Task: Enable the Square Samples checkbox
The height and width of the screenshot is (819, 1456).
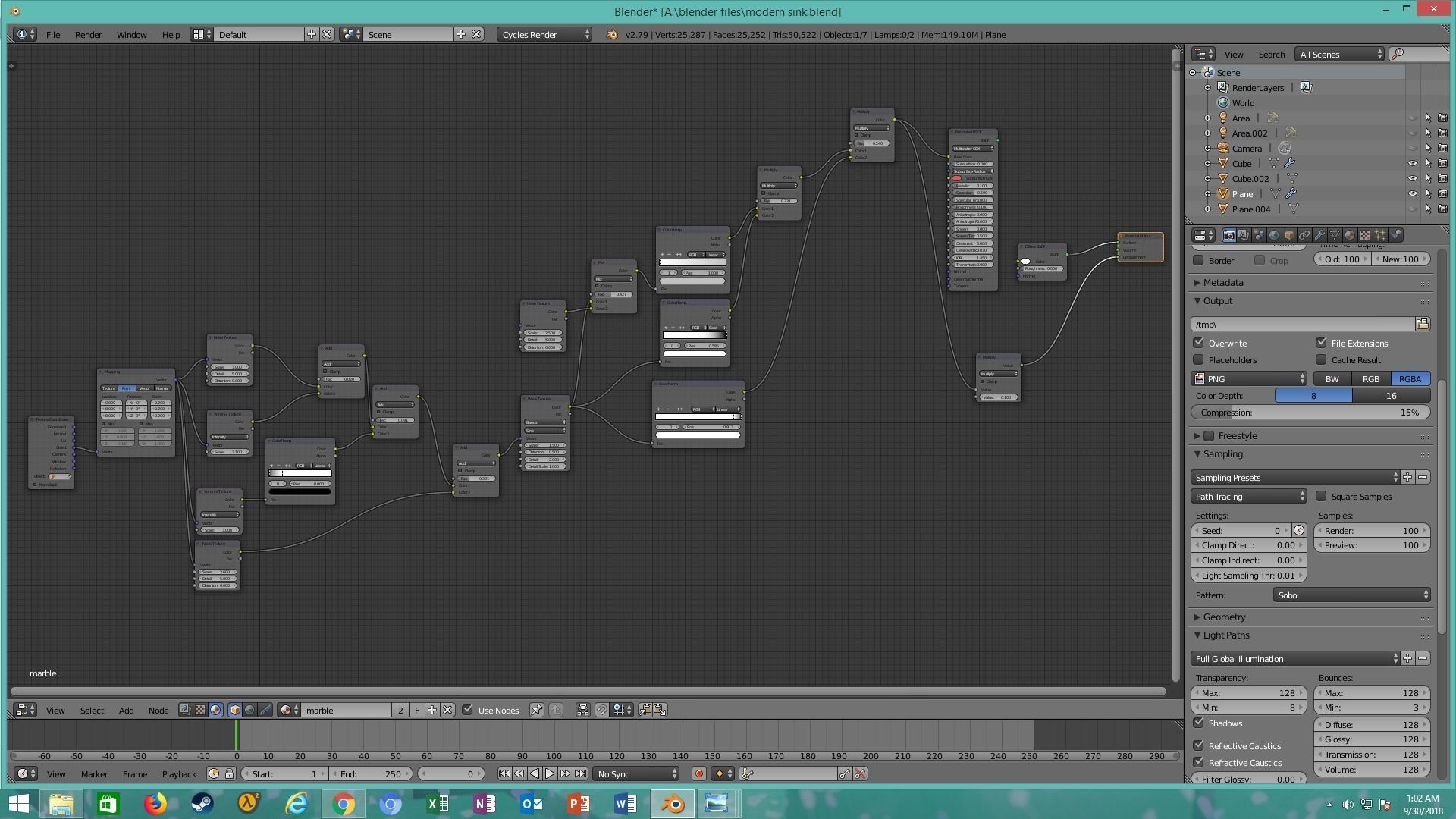Action: (x=1321, y=497)
